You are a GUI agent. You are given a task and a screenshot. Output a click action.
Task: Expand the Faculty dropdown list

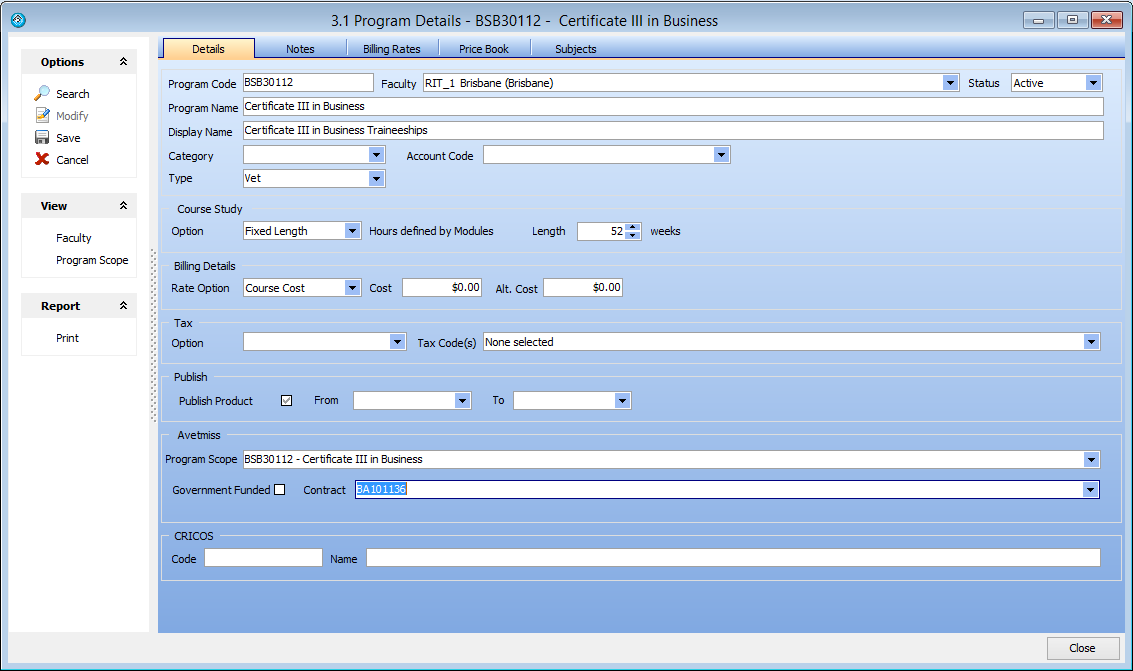(950, 83)
